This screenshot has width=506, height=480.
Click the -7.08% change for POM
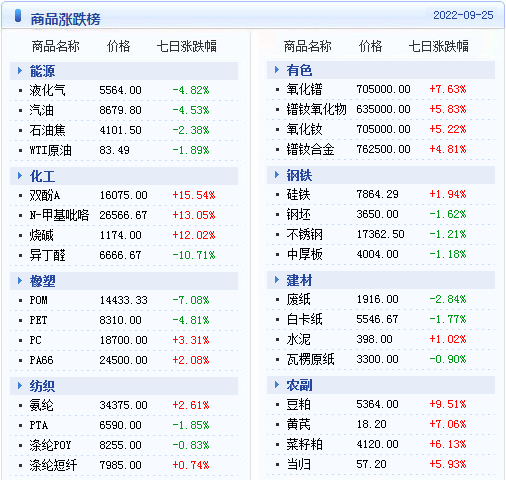191,300
